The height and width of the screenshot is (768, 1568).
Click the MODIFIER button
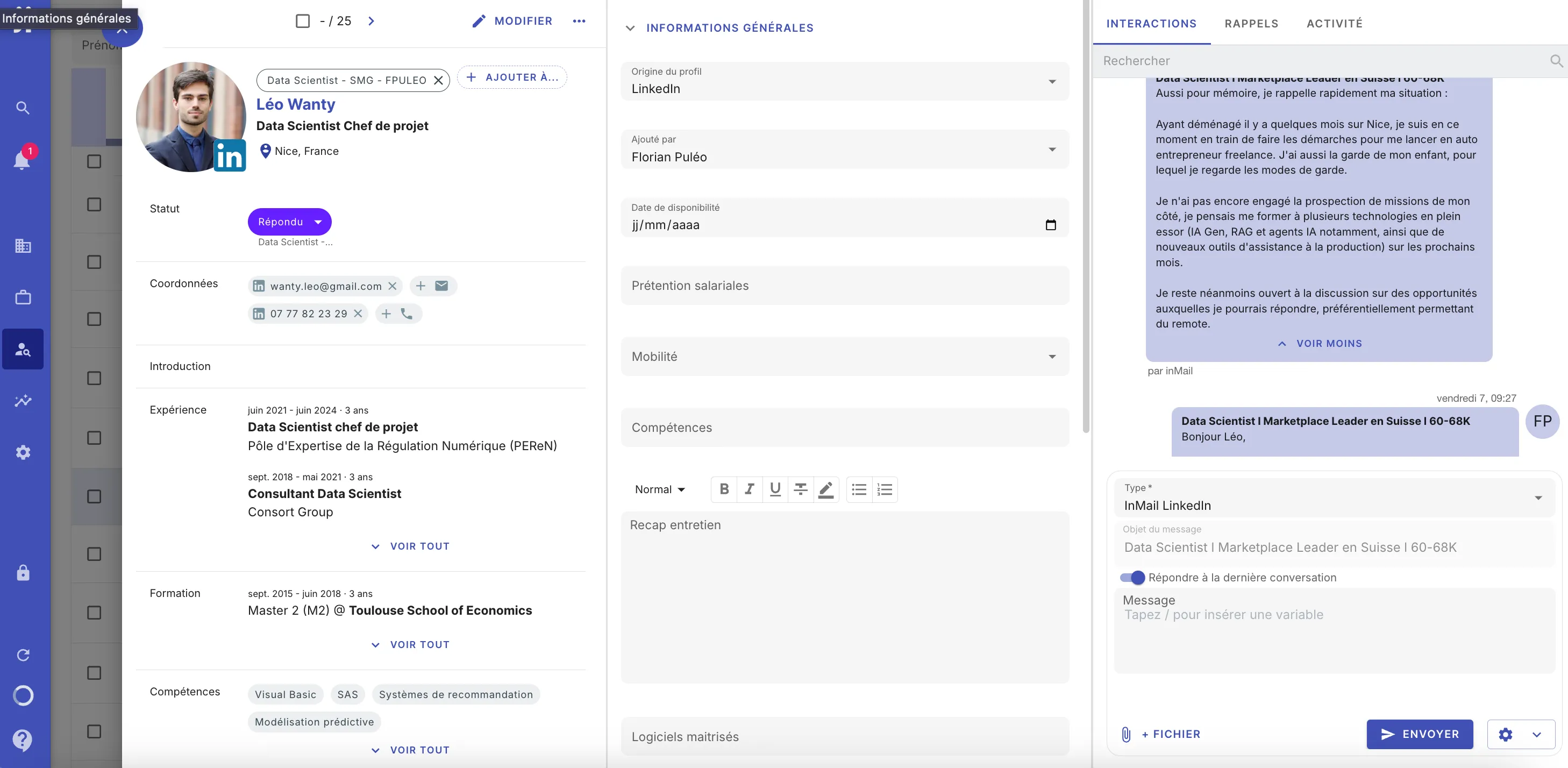pos(512,21)
